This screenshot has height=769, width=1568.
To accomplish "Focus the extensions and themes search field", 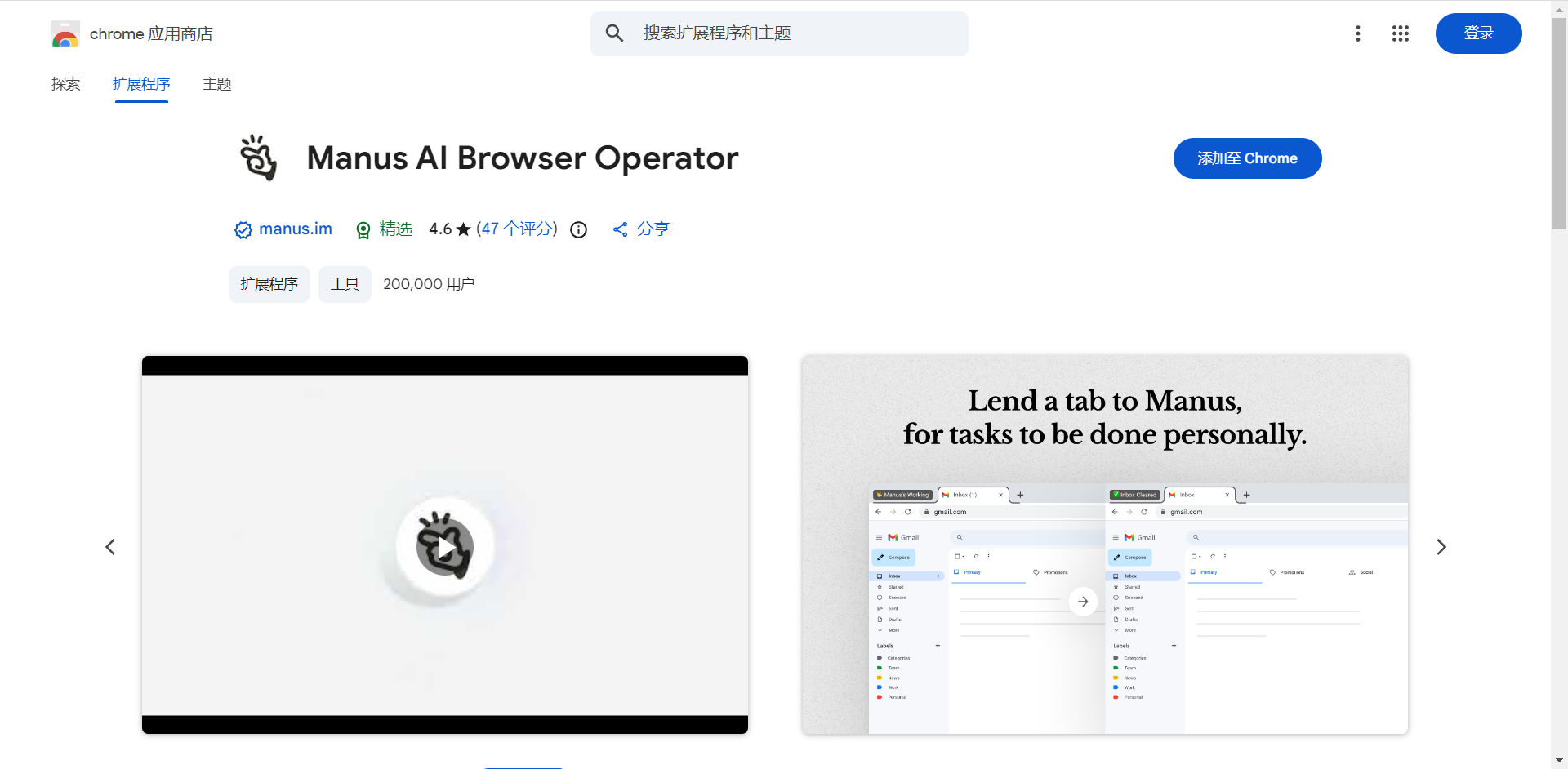I will [x=792, y=33].
